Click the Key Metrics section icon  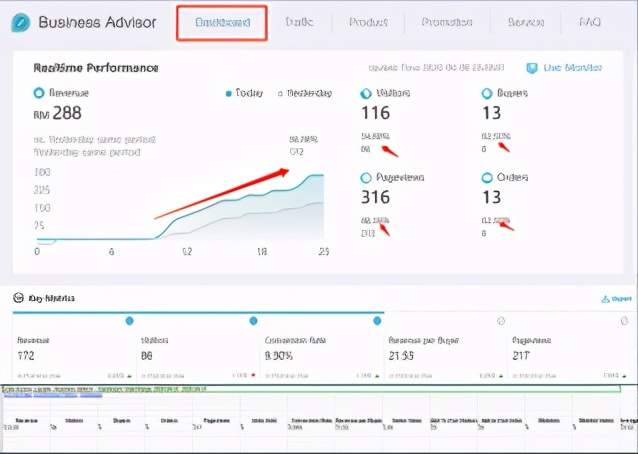pos(20,298)
